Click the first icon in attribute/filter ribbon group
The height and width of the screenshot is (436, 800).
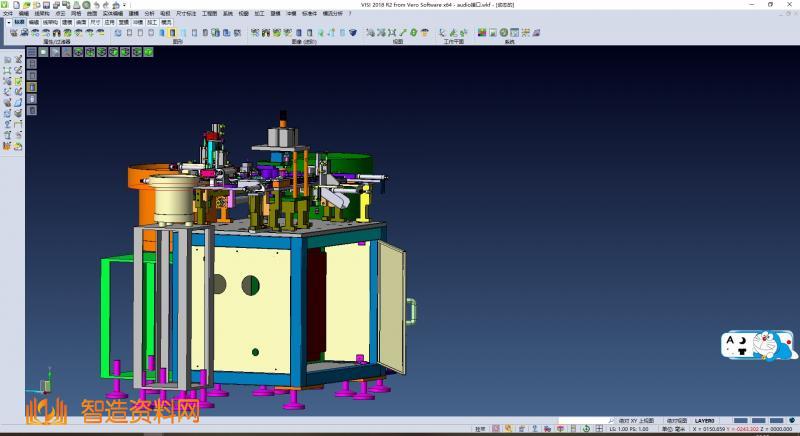[x=13, y=32]
